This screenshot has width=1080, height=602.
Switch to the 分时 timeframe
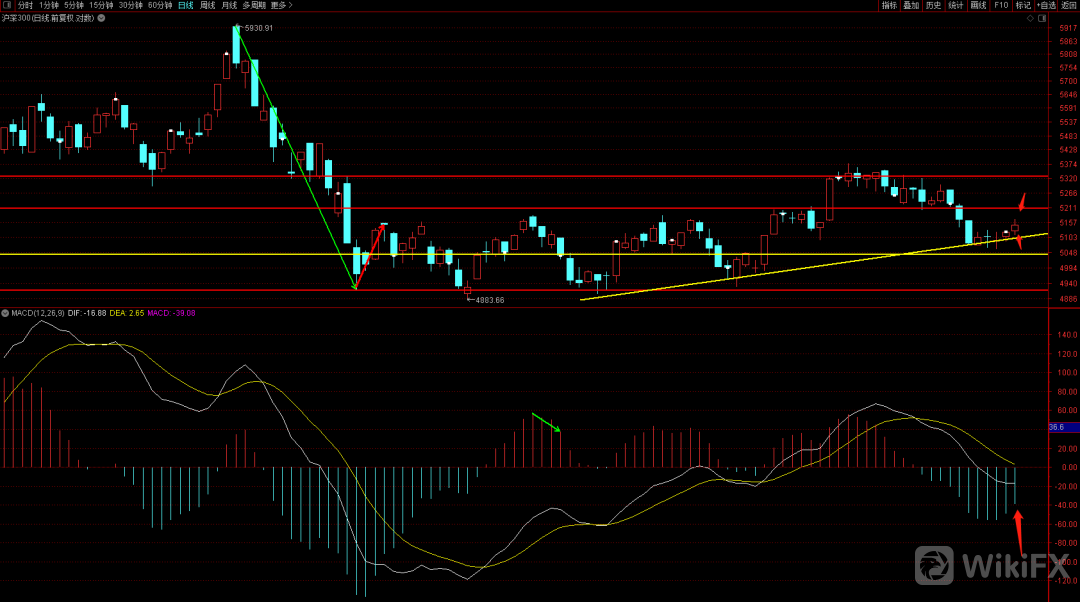pyautogui.click(x=25, y=5)
